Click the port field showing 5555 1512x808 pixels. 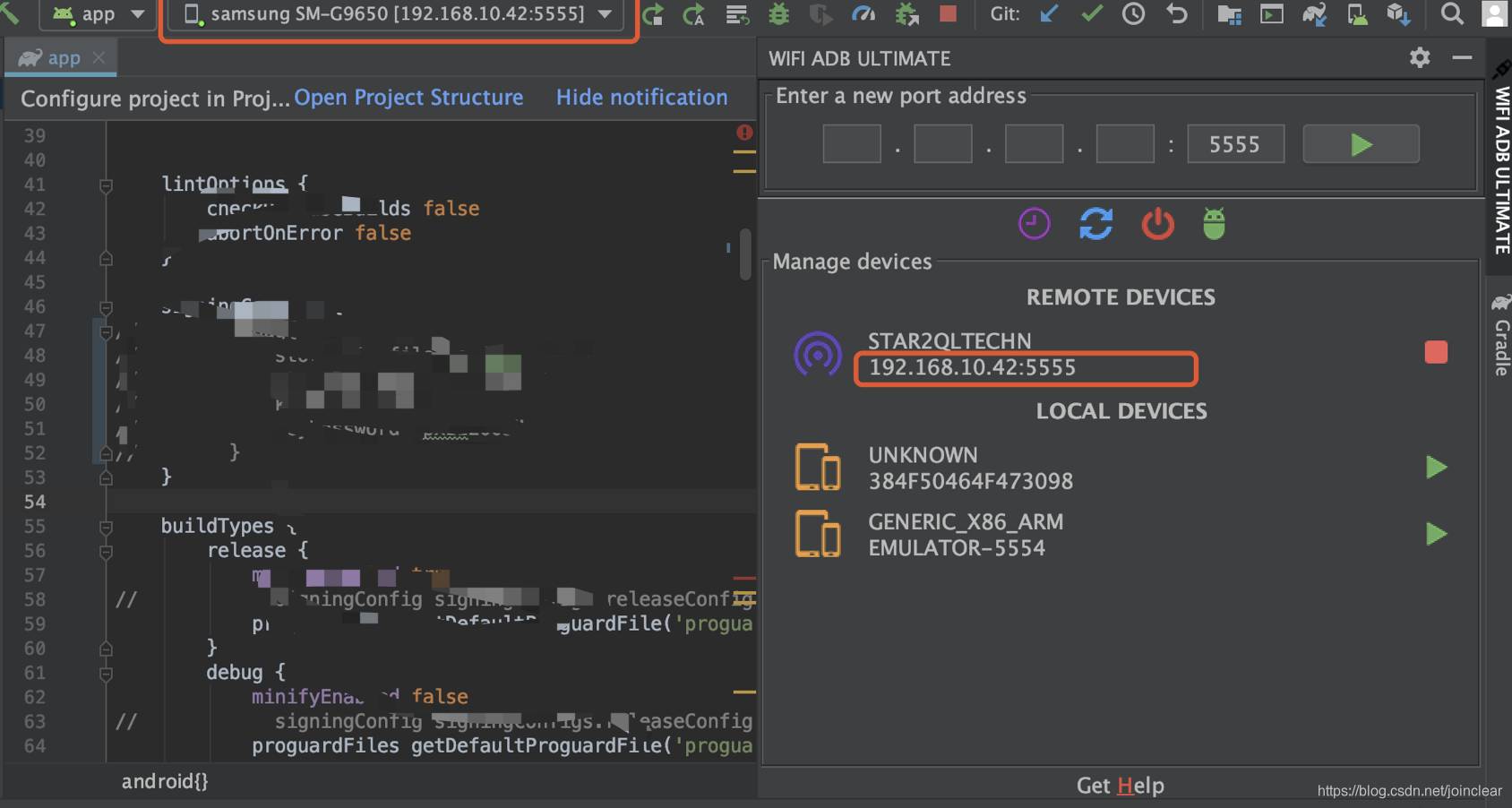tap(1235, 144)
